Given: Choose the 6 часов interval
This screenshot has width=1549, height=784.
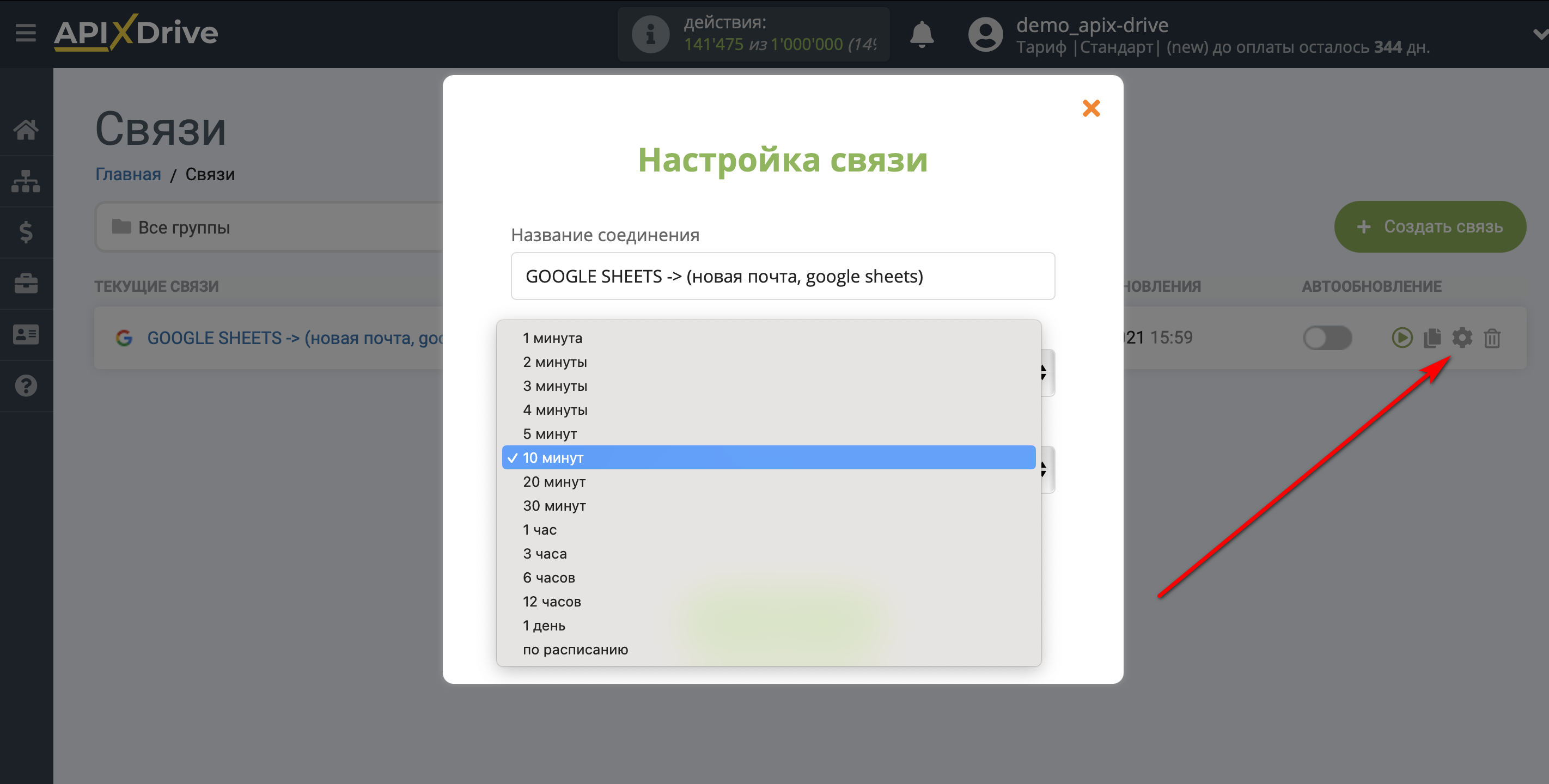Looking at the screenshot, I should pyautogui.click(x=769, y=578).
